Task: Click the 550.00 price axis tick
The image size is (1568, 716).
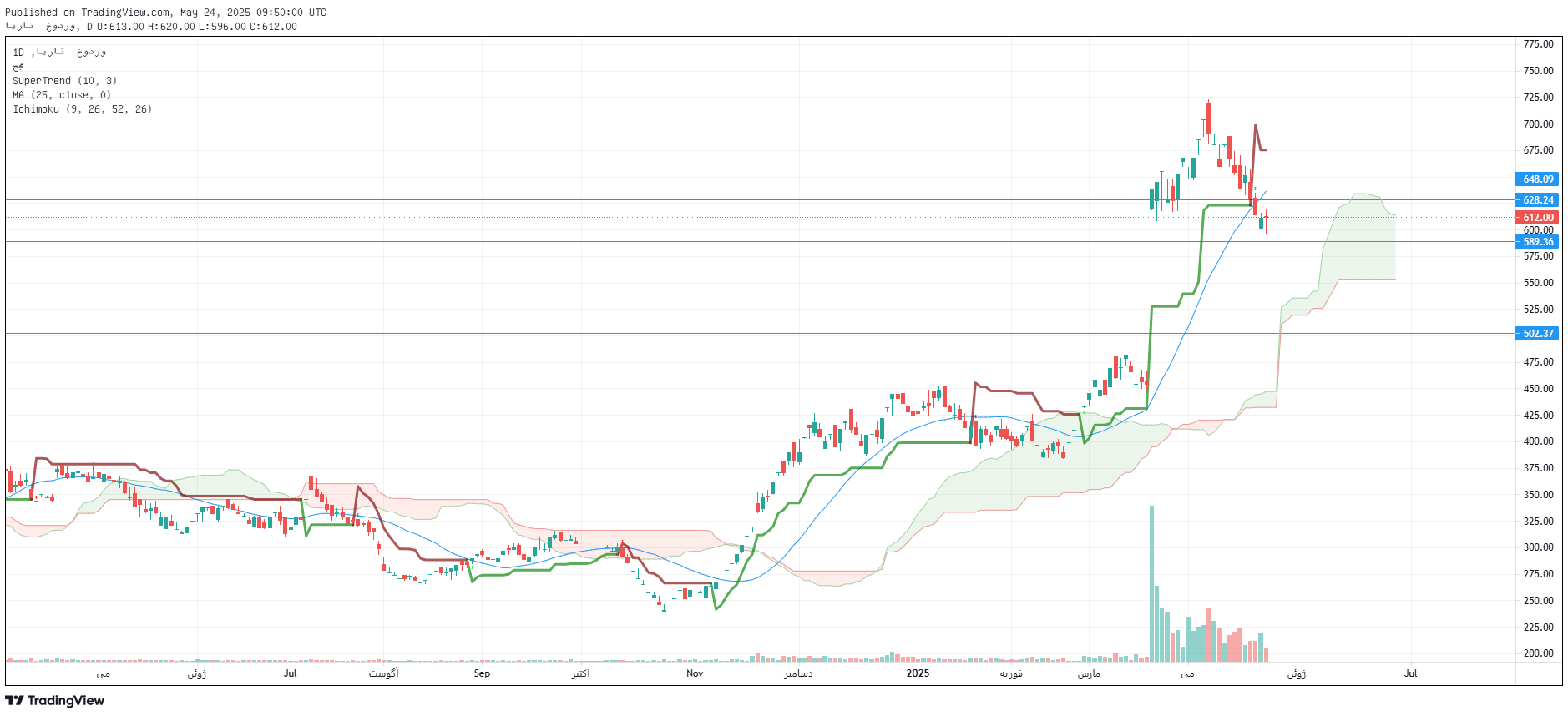Action: (x=1538, y=283)
